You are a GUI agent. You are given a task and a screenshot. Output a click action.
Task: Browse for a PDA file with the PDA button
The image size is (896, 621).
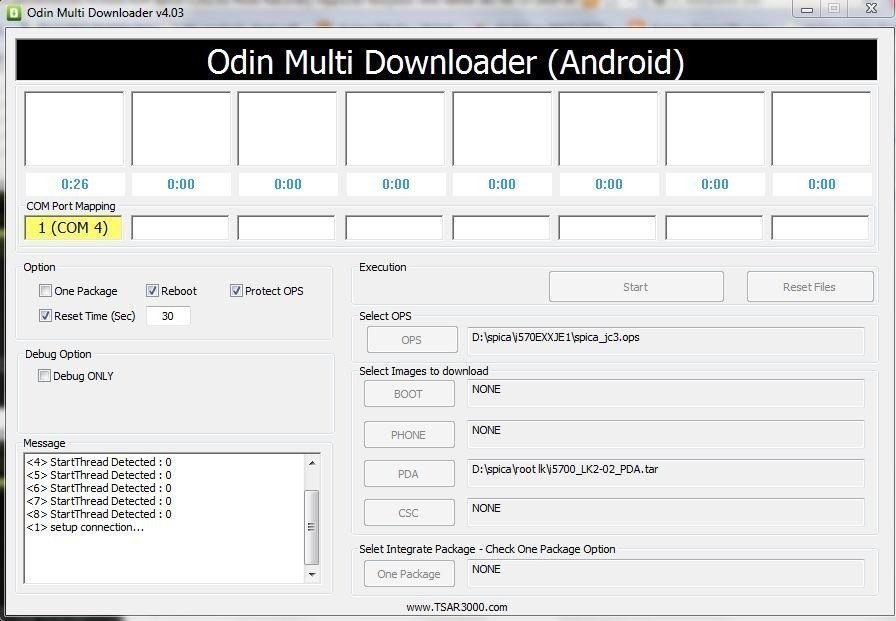409,474
